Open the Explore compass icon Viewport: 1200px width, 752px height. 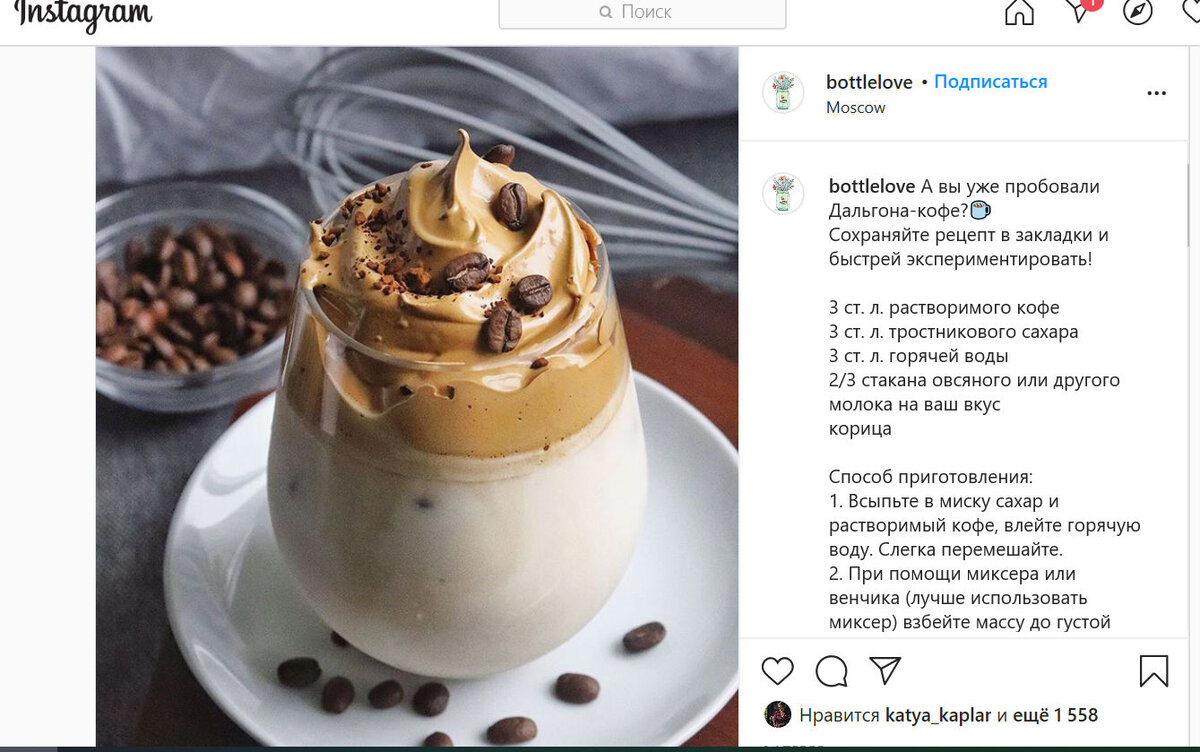1138,11
